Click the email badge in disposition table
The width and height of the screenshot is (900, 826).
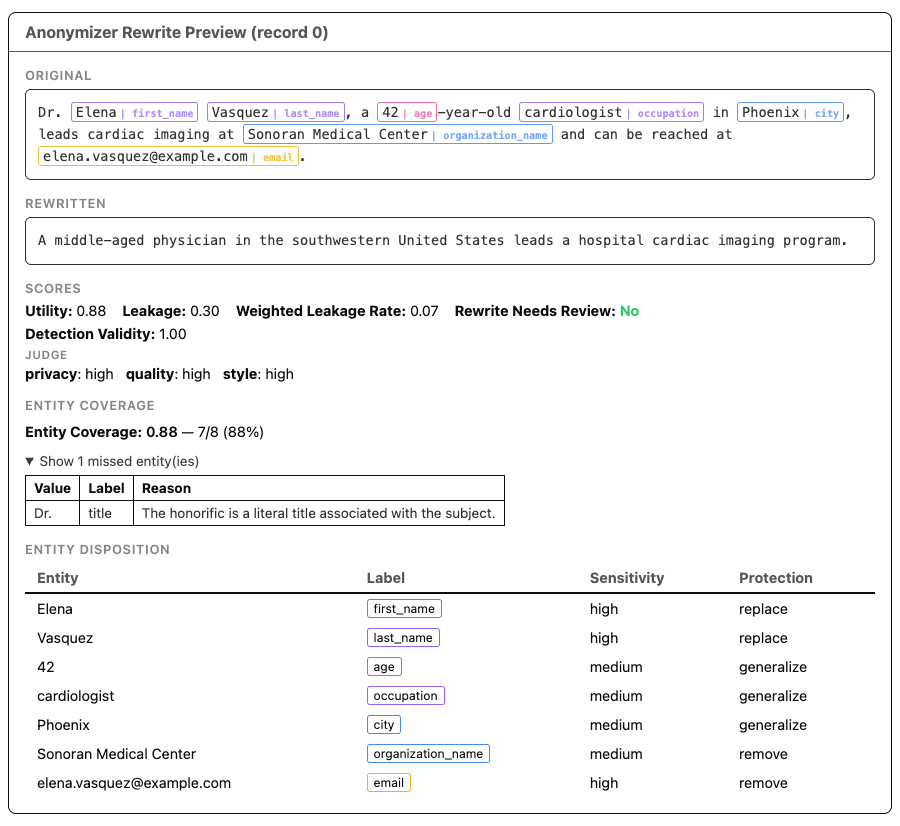(x=389, y=783)
